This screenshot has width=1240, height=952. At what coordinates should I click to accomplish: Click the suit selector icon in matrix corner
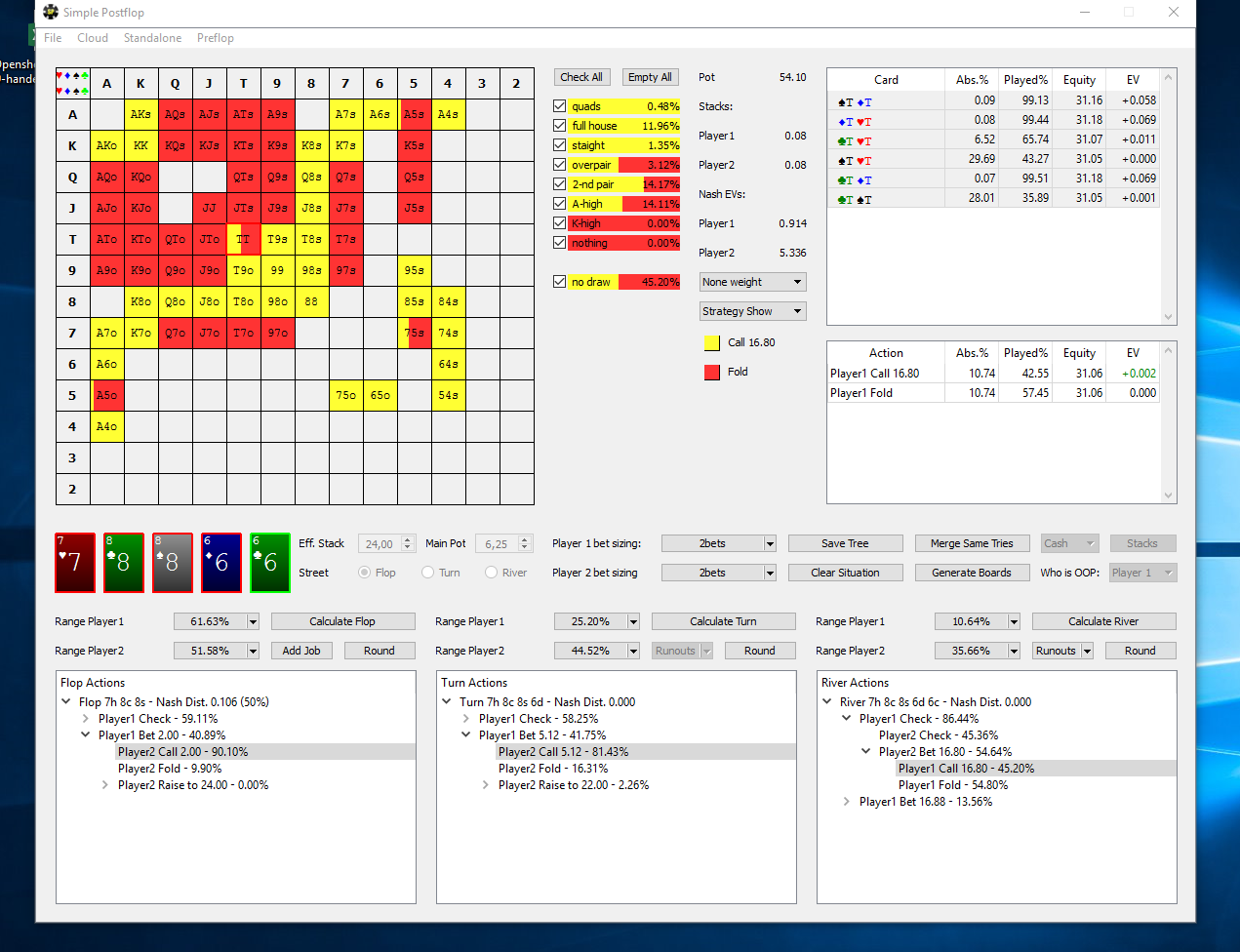(72, 83)
